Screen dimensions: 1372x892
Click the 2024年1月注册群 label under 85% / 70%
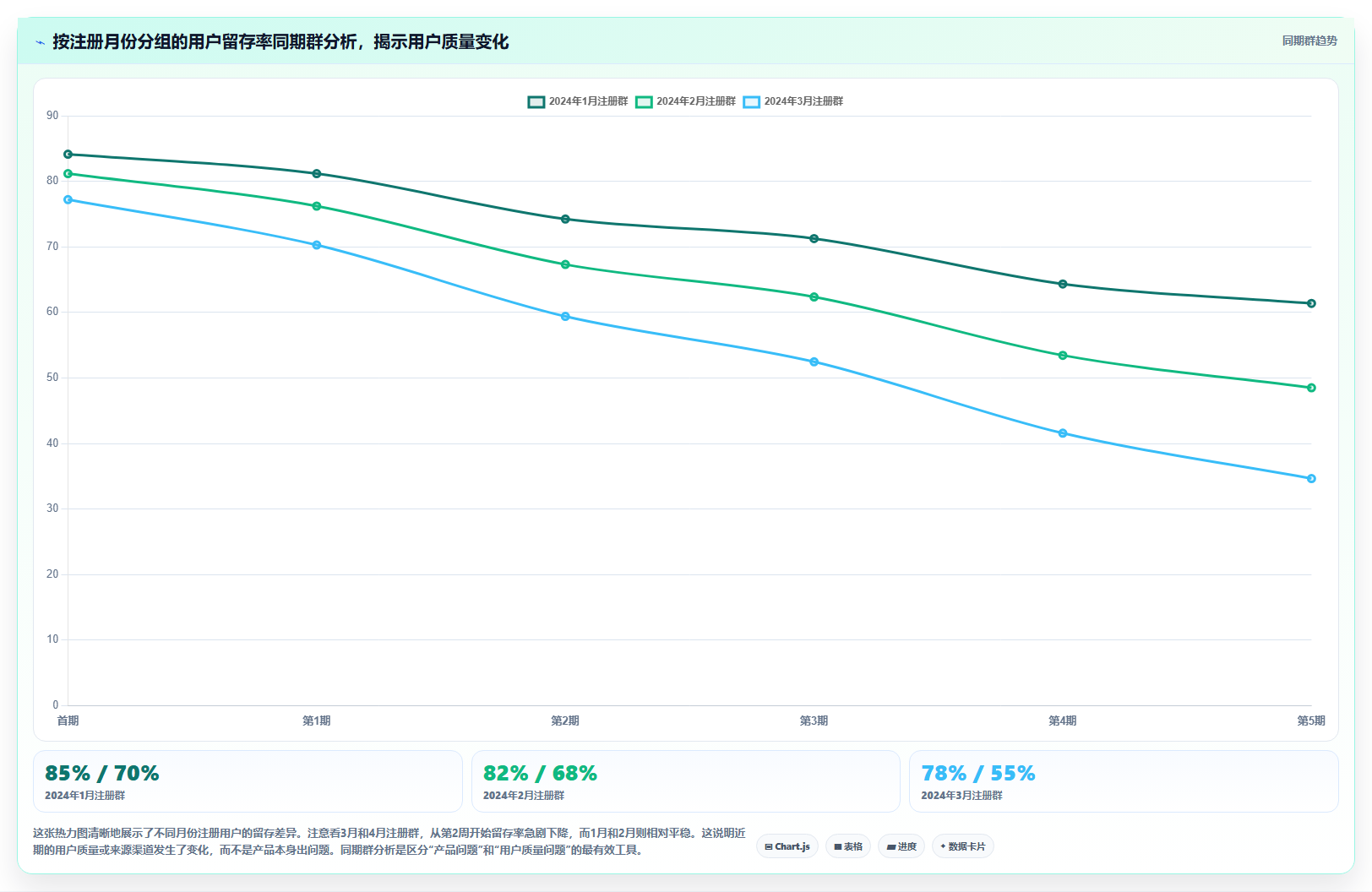[x=85, y=796]
